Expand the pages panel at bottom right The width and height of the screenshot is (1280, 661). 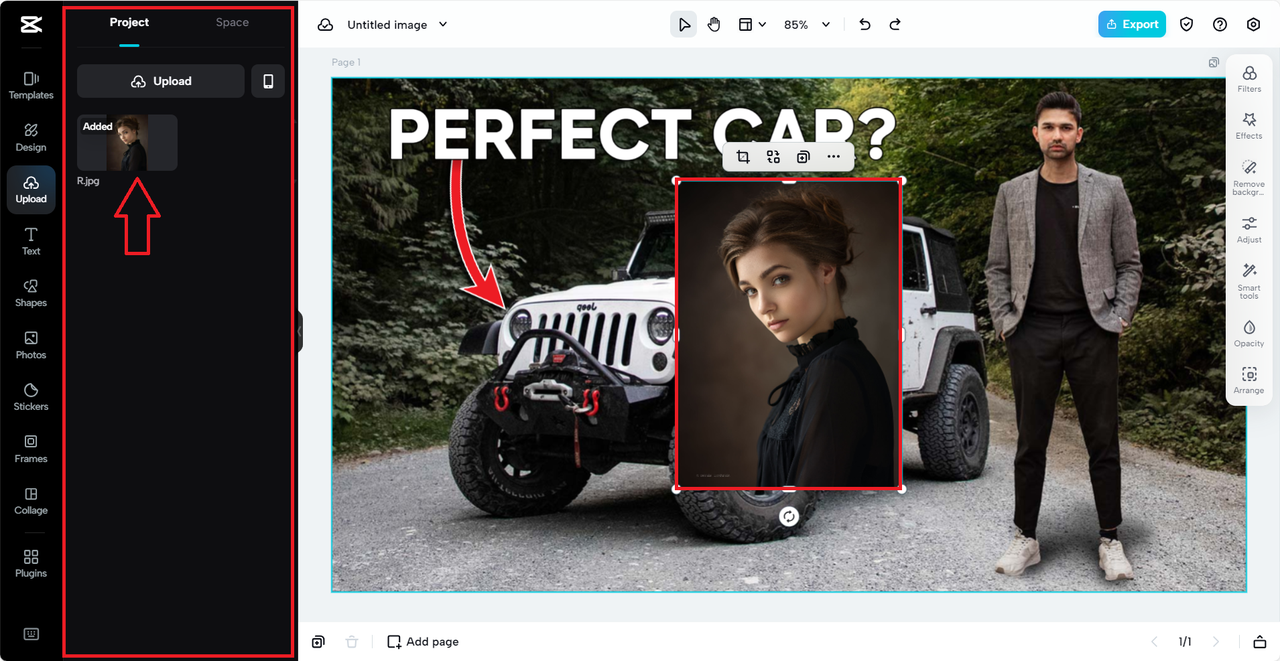pos(1260,642)
